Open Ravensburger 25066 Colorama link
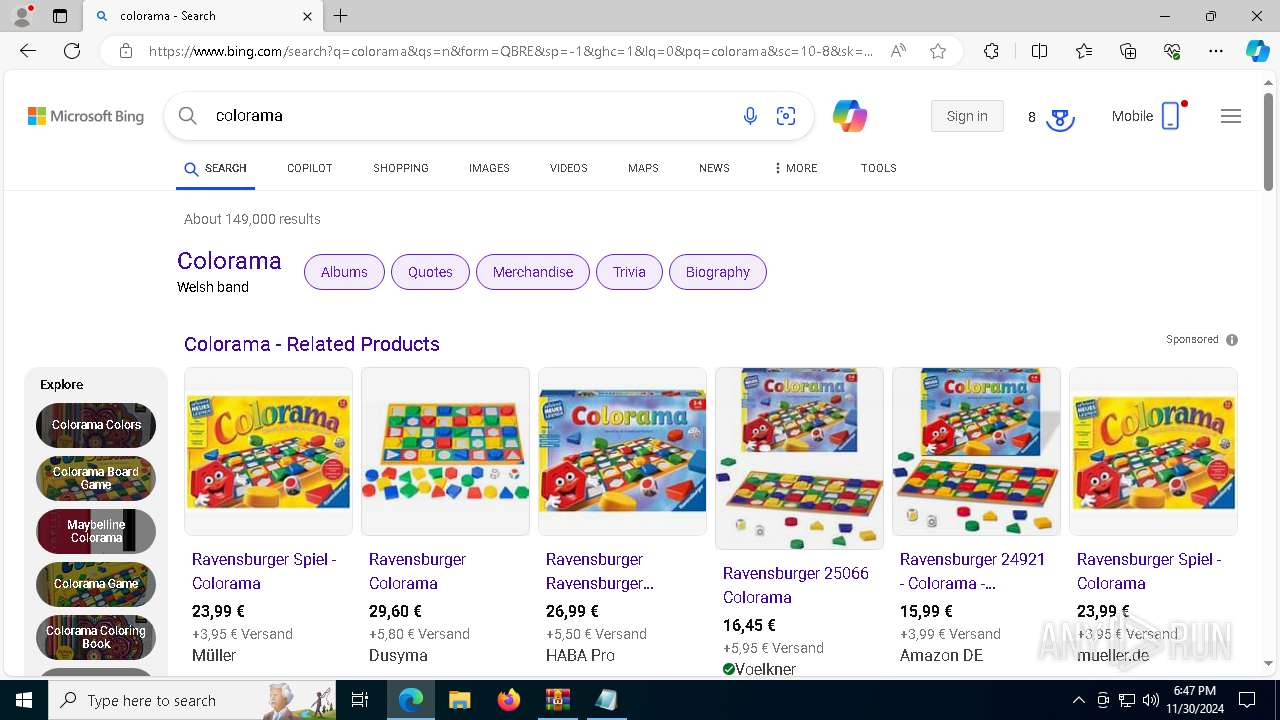 coord(796,585)
